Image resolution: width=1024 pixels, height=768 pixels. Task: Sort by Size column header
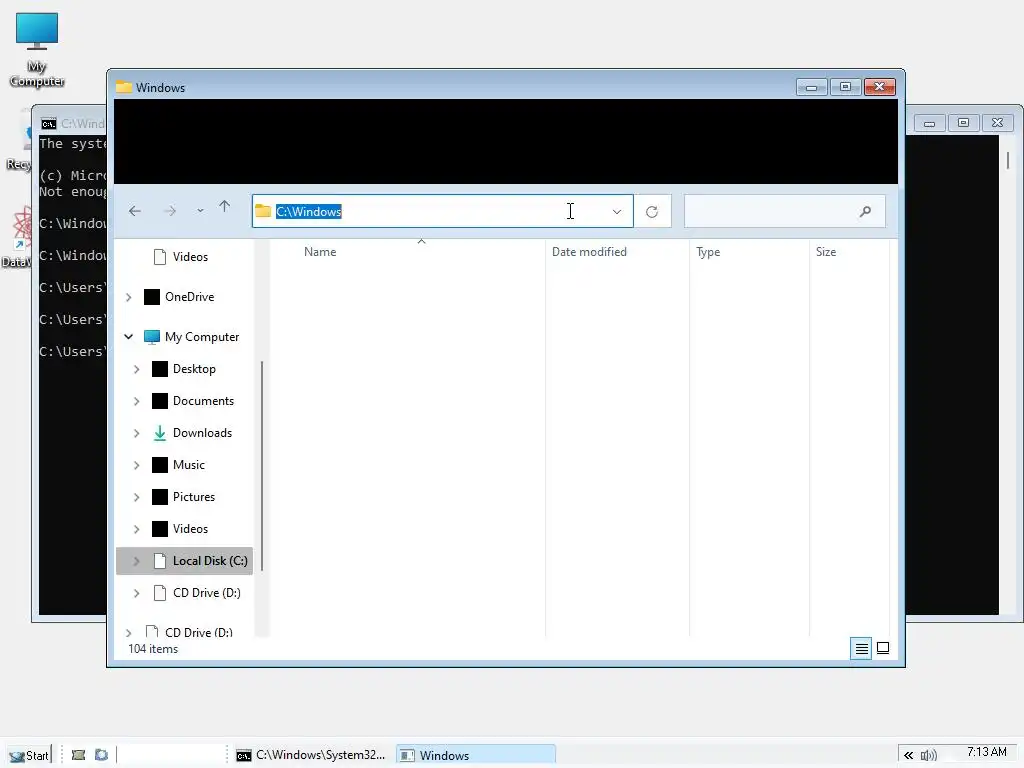pyautogui.click(x=825, y=252)
